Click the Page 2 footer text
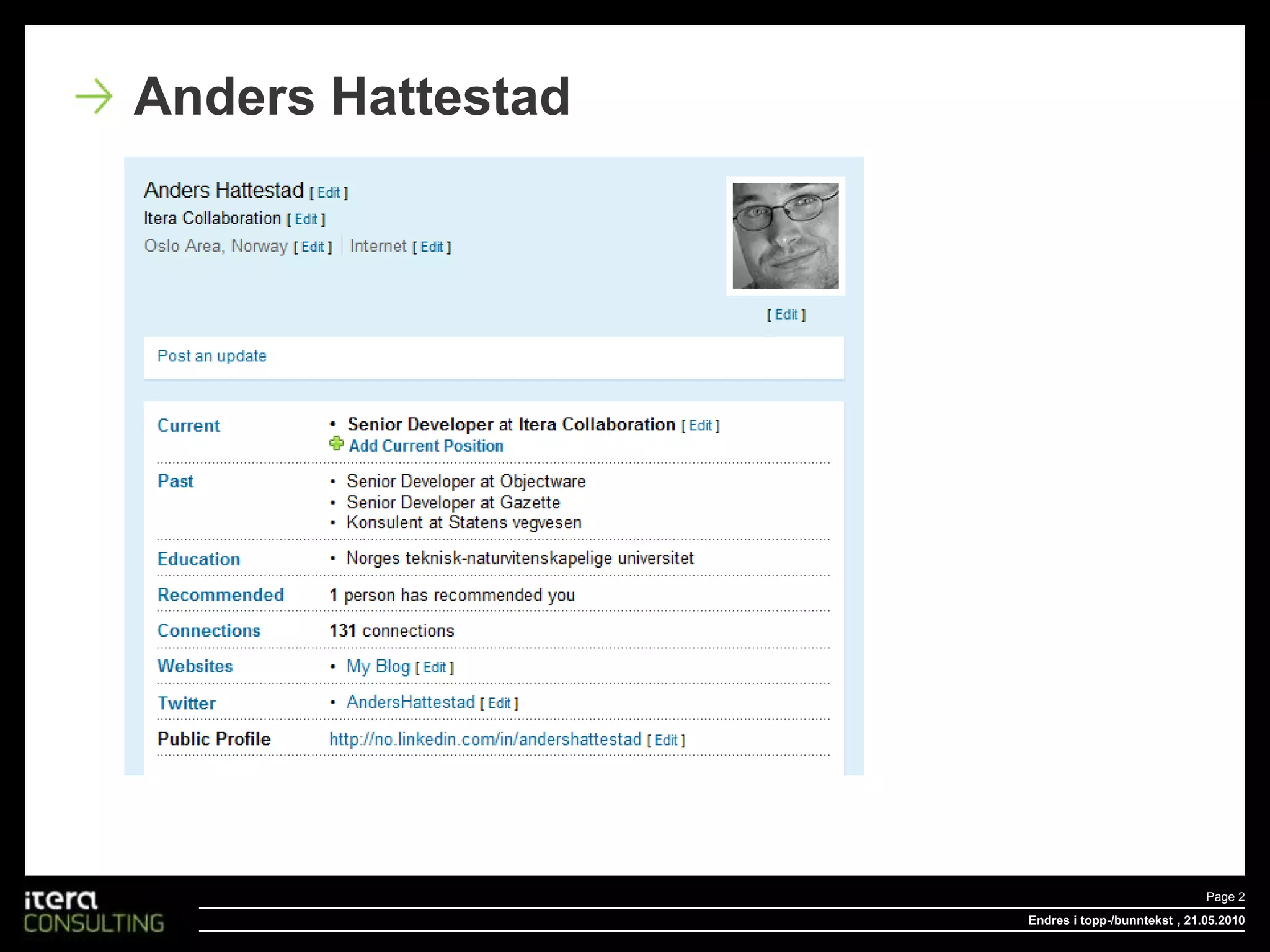 pos(1225,897)
